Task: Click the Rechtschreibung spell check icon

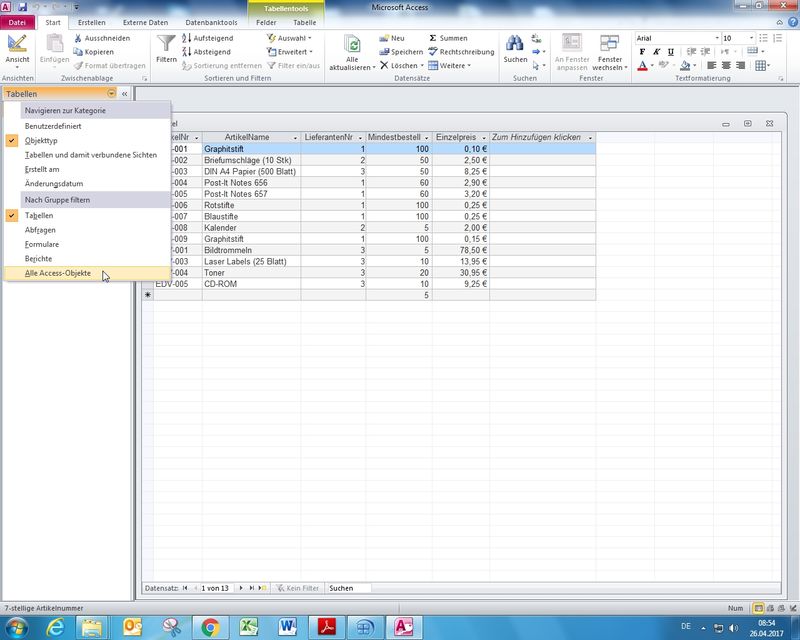Action: [x=433, y=52]
